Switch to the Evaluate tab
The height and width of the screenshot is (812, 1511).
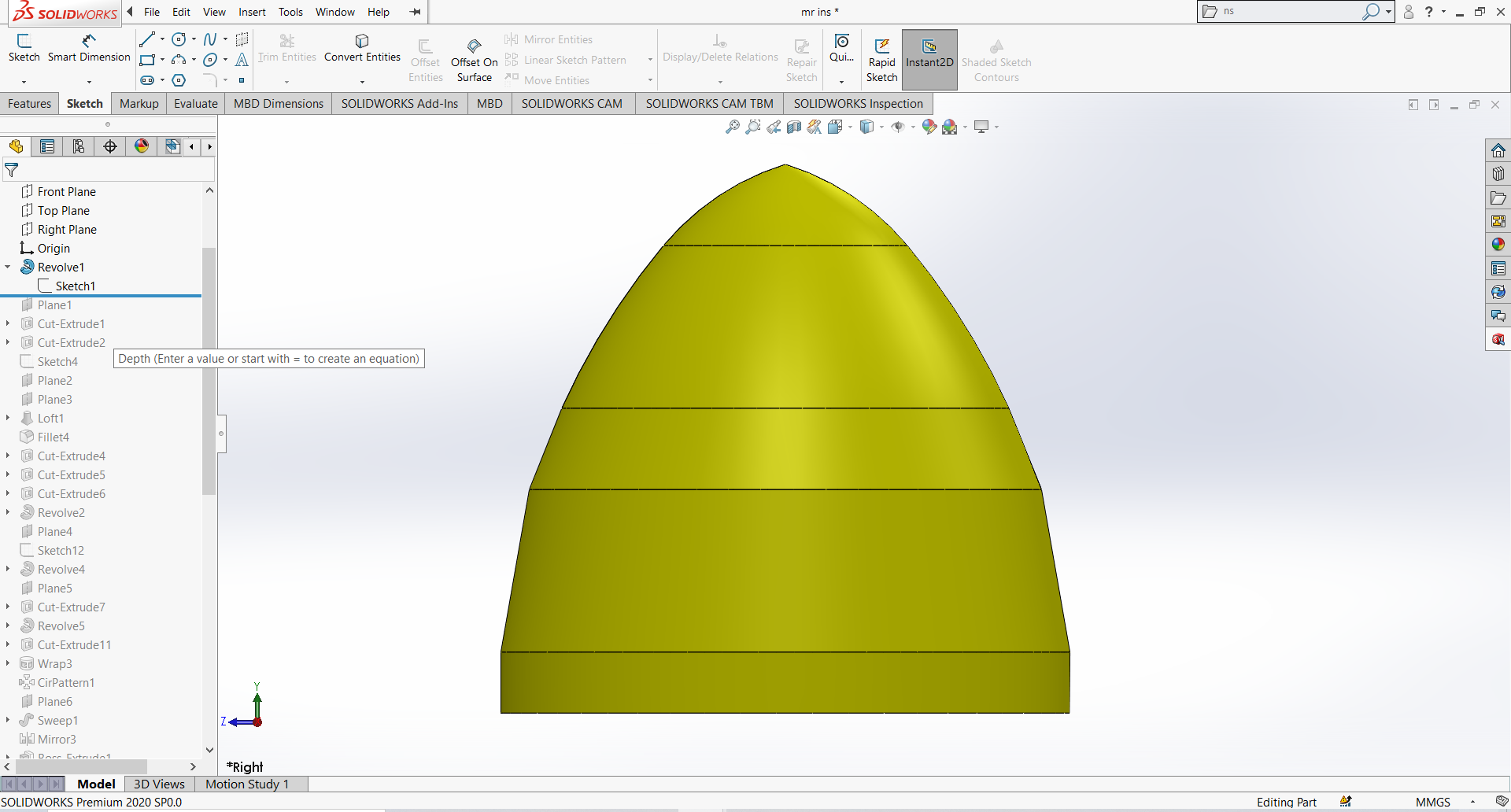[196, 104]
